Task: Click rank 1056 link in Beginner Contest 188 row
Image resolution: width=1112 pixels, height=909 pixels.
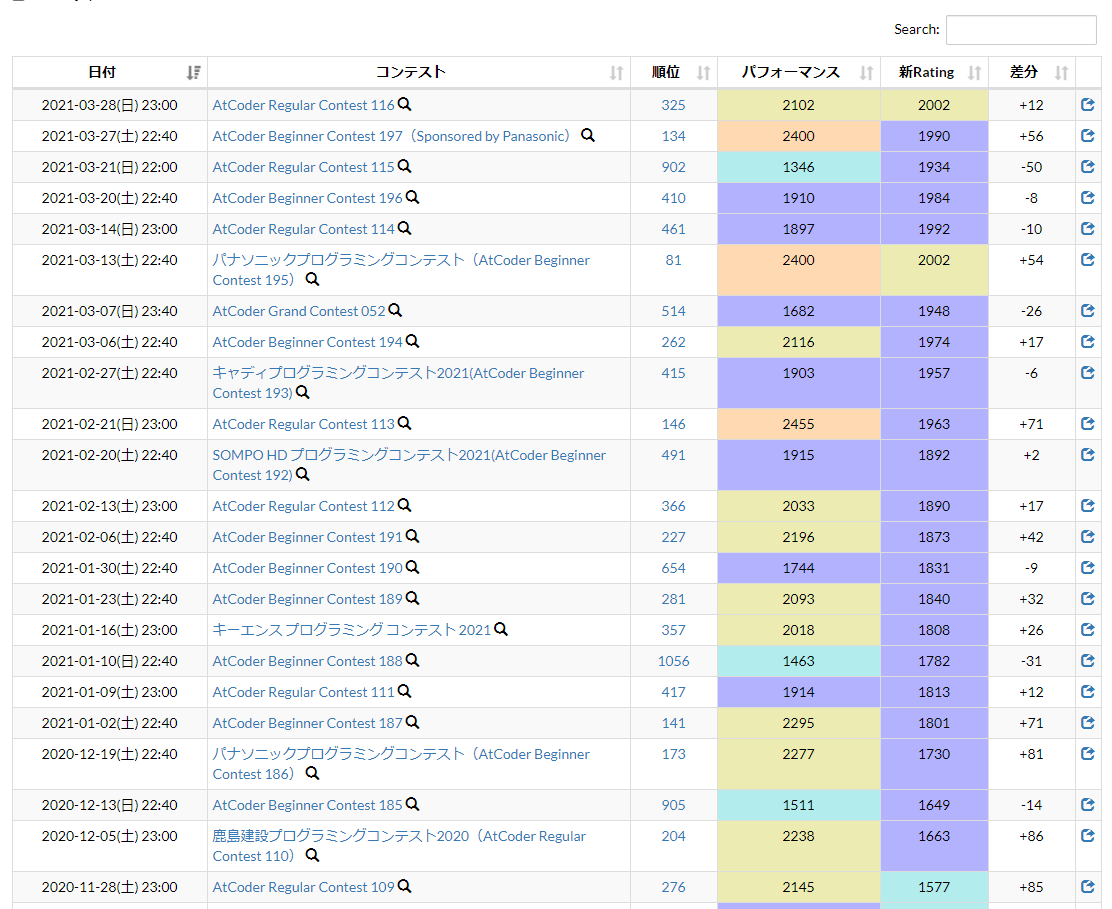Action: click(x=673, y=662)
